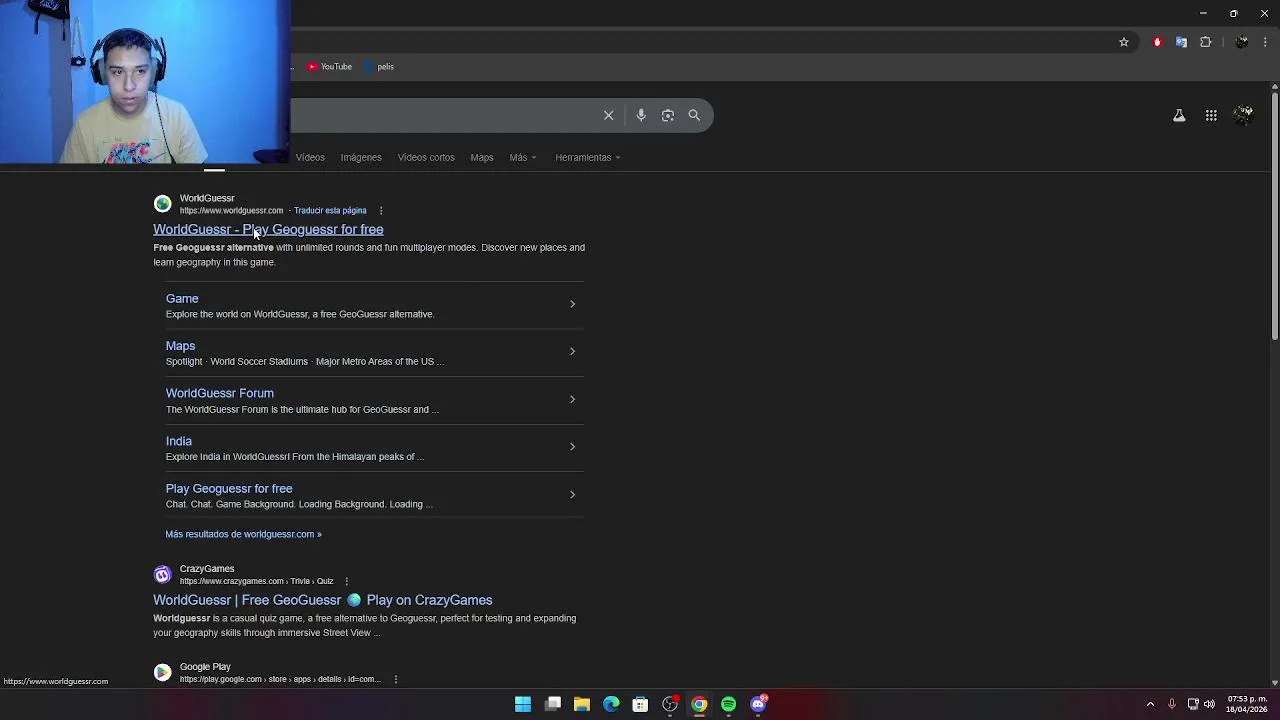Viewport: 1280px width, 720px height.
Task: Open Google account avatar on results page
Action: (1244, 116)
